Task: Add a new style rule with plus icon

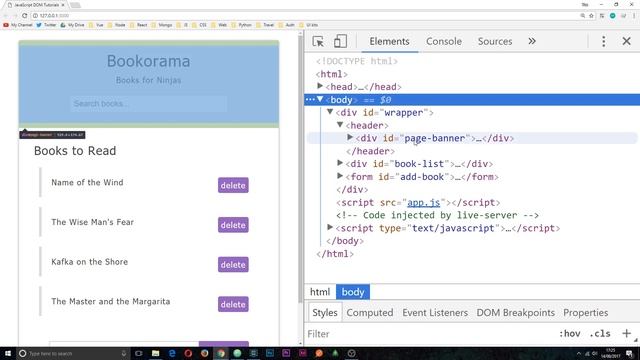Action: (627, 333)
